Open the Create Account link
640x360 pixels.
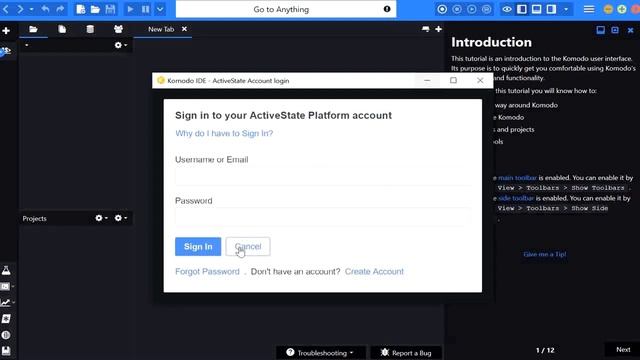374,271
